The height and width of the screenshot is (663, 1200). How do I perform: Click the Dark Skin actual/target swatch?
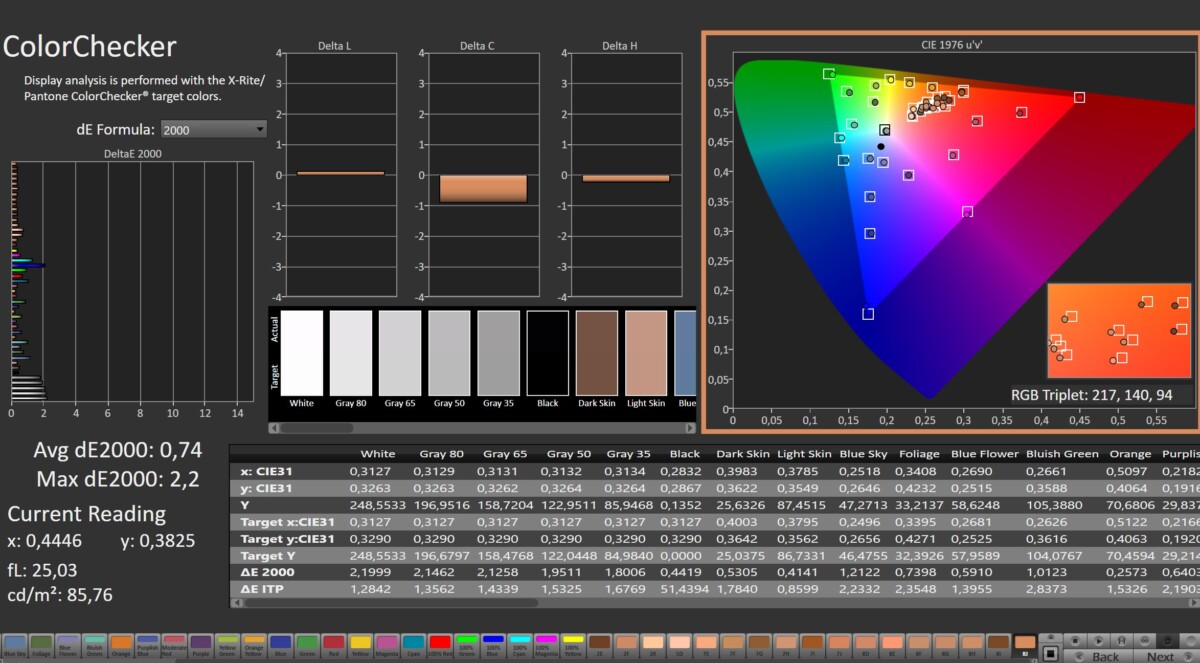coord(597,352)
